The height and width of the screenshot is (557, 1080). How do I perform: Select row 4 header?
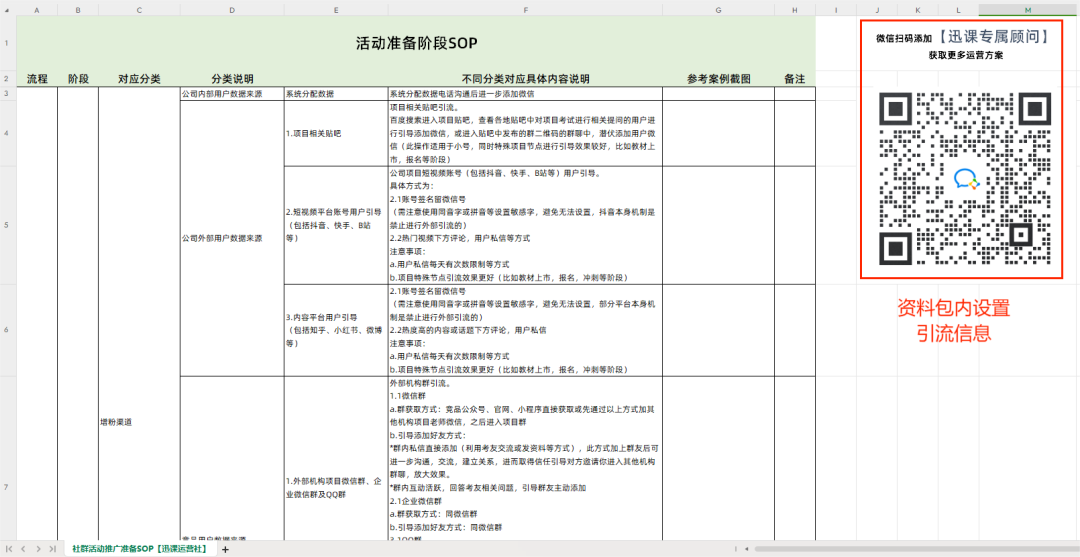point(8,134)
